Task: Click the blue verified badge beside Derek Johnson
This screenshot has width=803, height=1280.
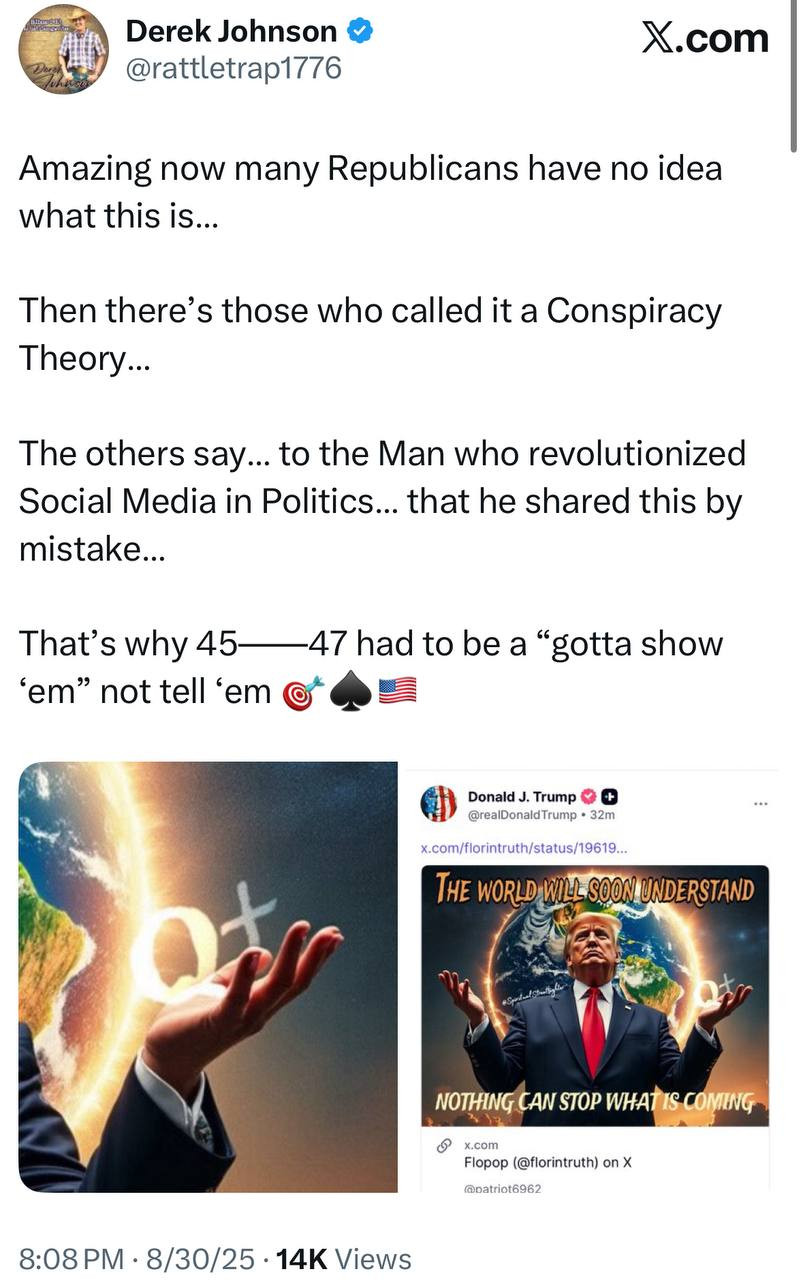Action: click(x=360, y=32)
